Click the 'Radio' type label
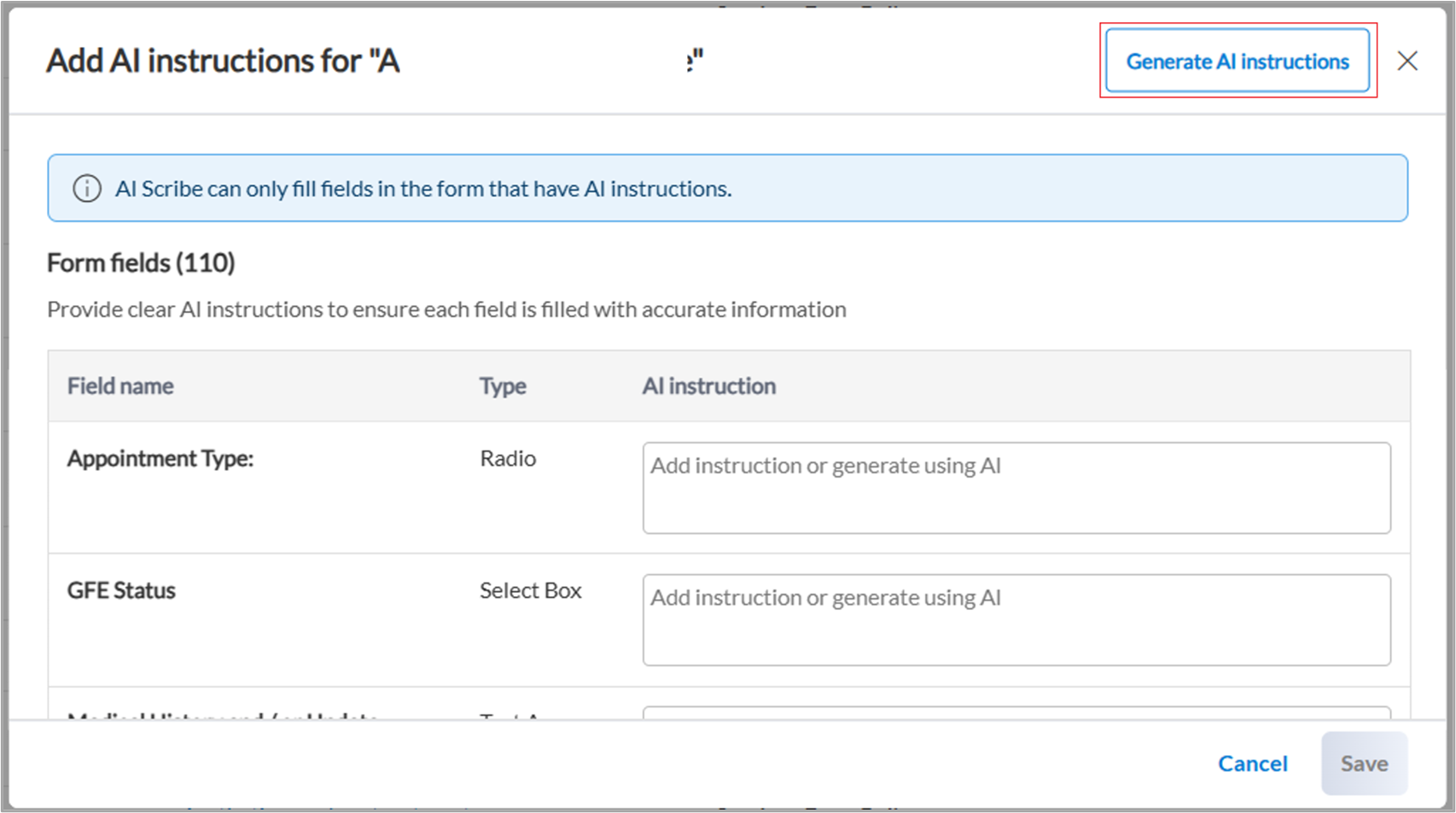This screenshot has width=1456, height=813. pyautogui.click(x=508, y=459)
